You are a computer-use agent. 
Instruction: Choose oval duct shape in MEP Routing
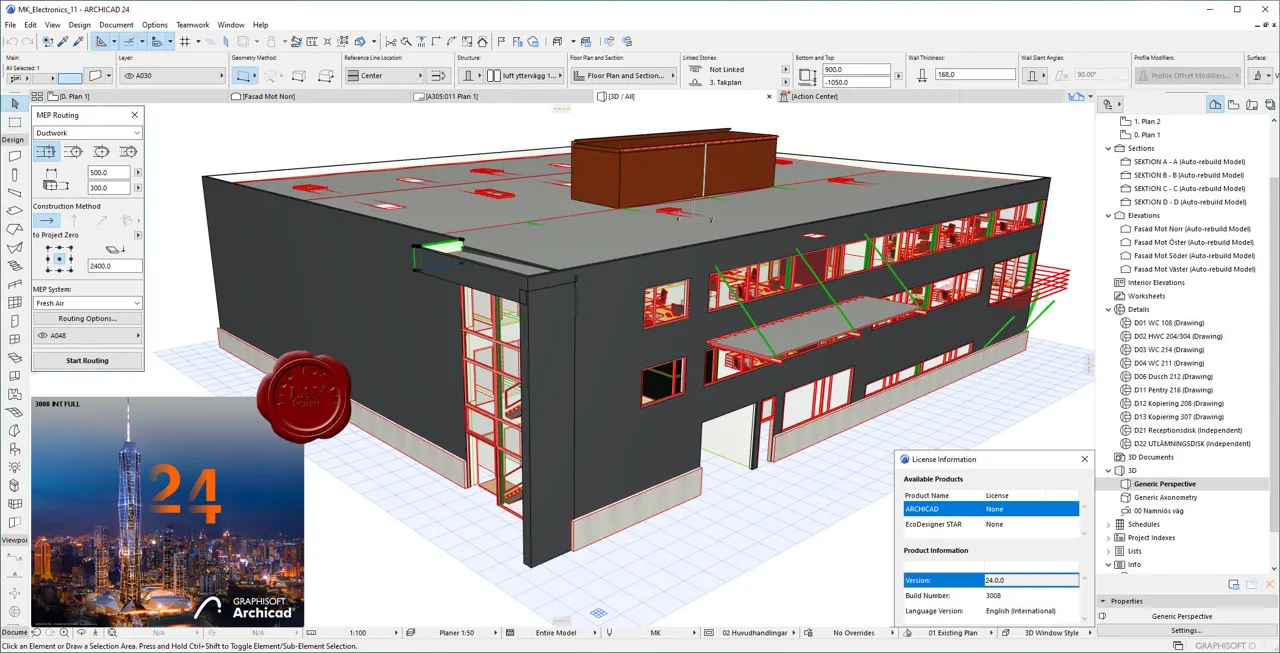pos(101,152)
